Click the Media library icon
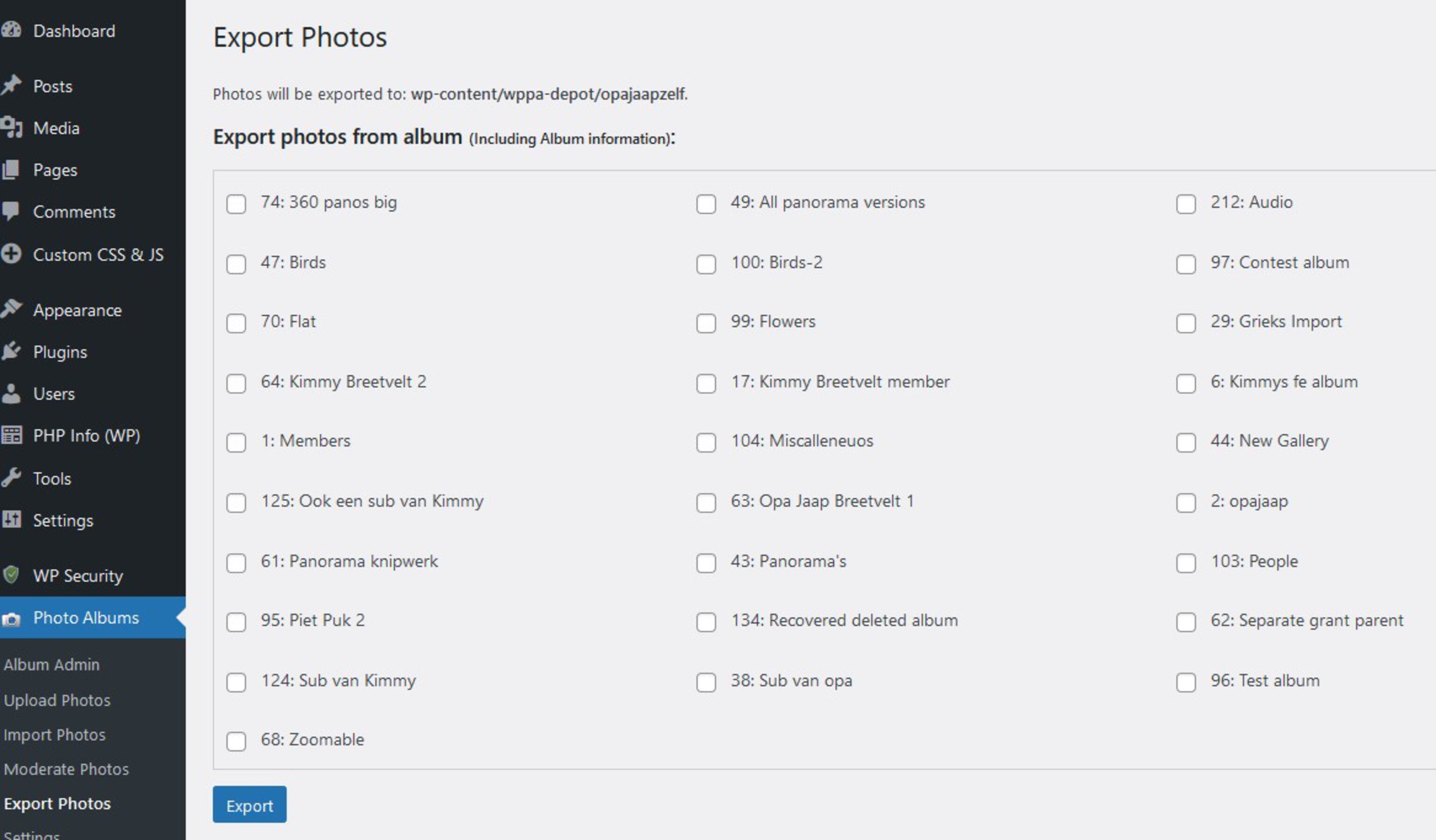1436x840 pixels. tap(11, 127)
